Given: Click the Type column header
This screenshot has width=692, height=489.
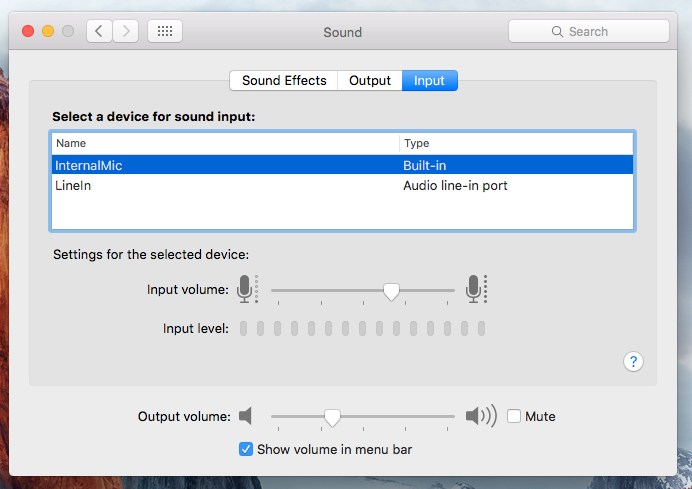Looking at the screenshot, I should pos(515,143).
